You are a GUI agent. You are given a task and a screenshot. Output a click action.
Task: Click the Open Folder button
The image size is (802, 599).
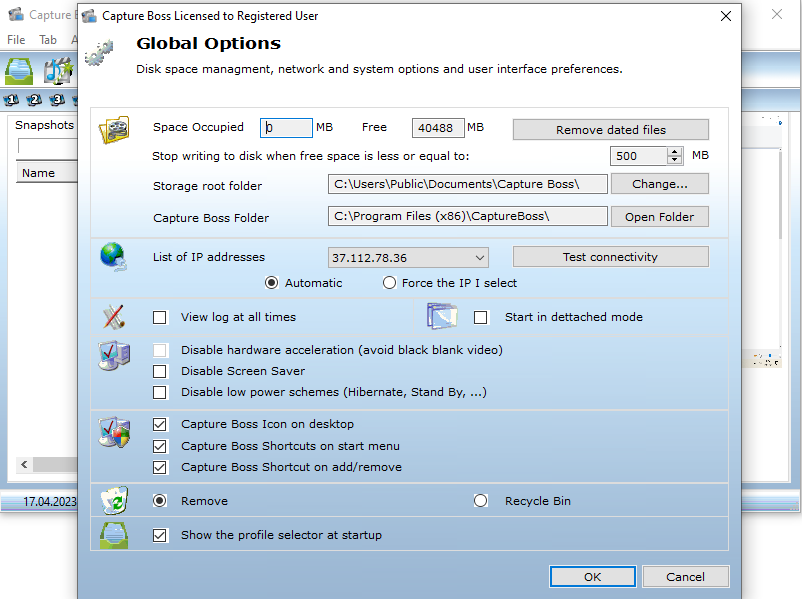(660, 217)
